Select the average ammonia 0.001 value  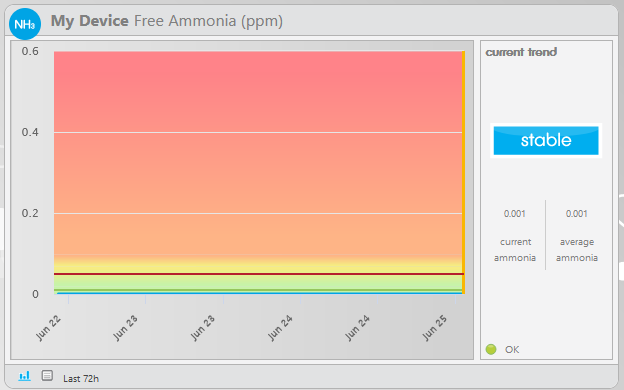tap(577, 214)
